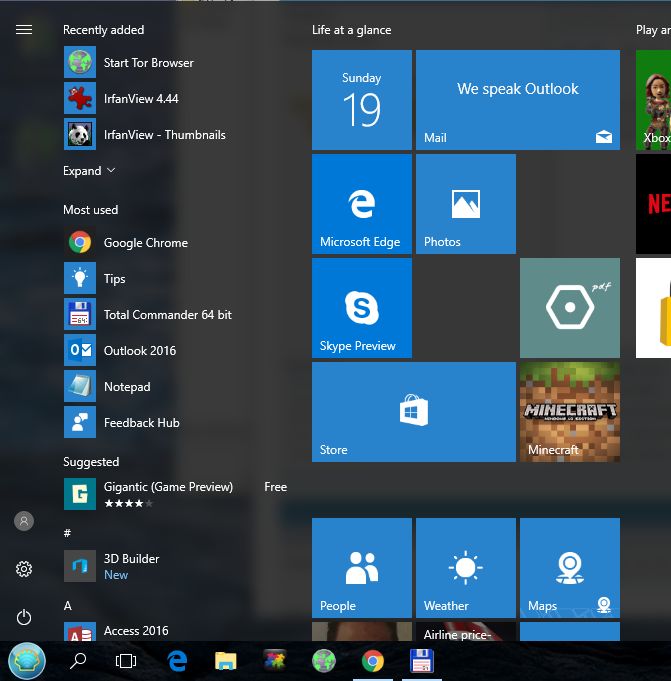This screenshot has height=681, width=671.
Task: Open the Sunday 19 calendar tile
Action: pyautogui.click(x=361, y=100)
